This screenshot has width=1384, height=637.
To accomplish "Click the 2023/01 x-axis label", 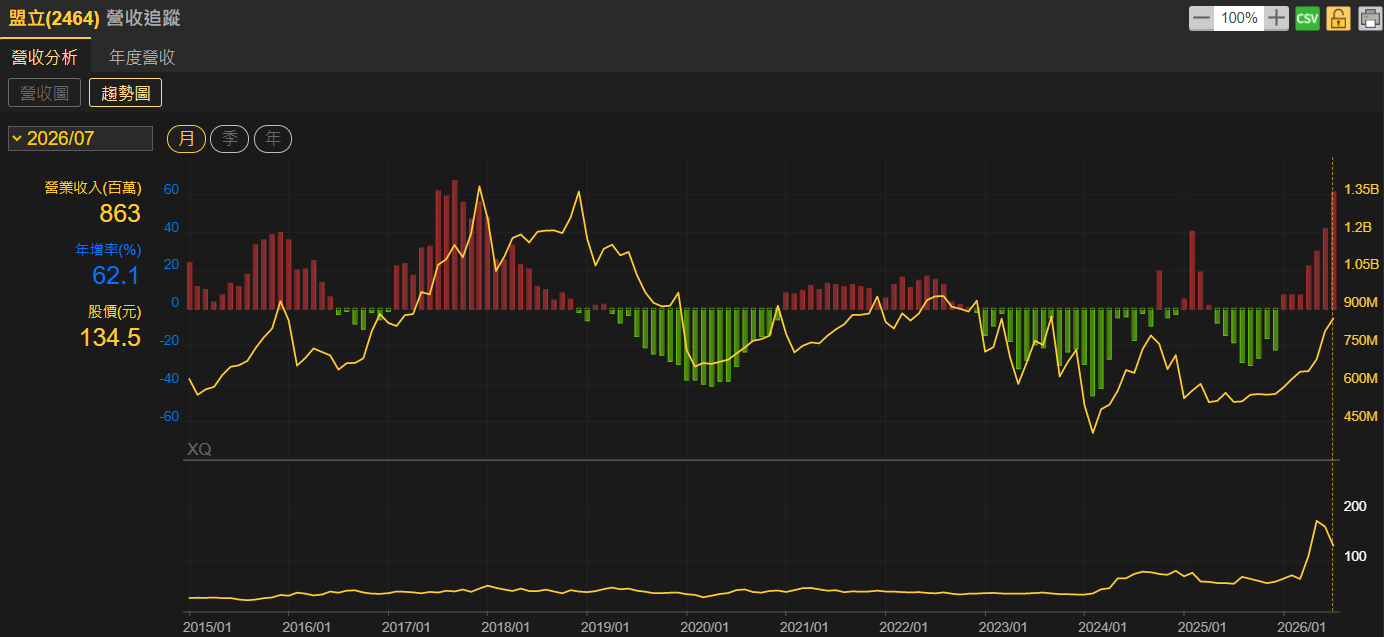I will point(1003,627).
